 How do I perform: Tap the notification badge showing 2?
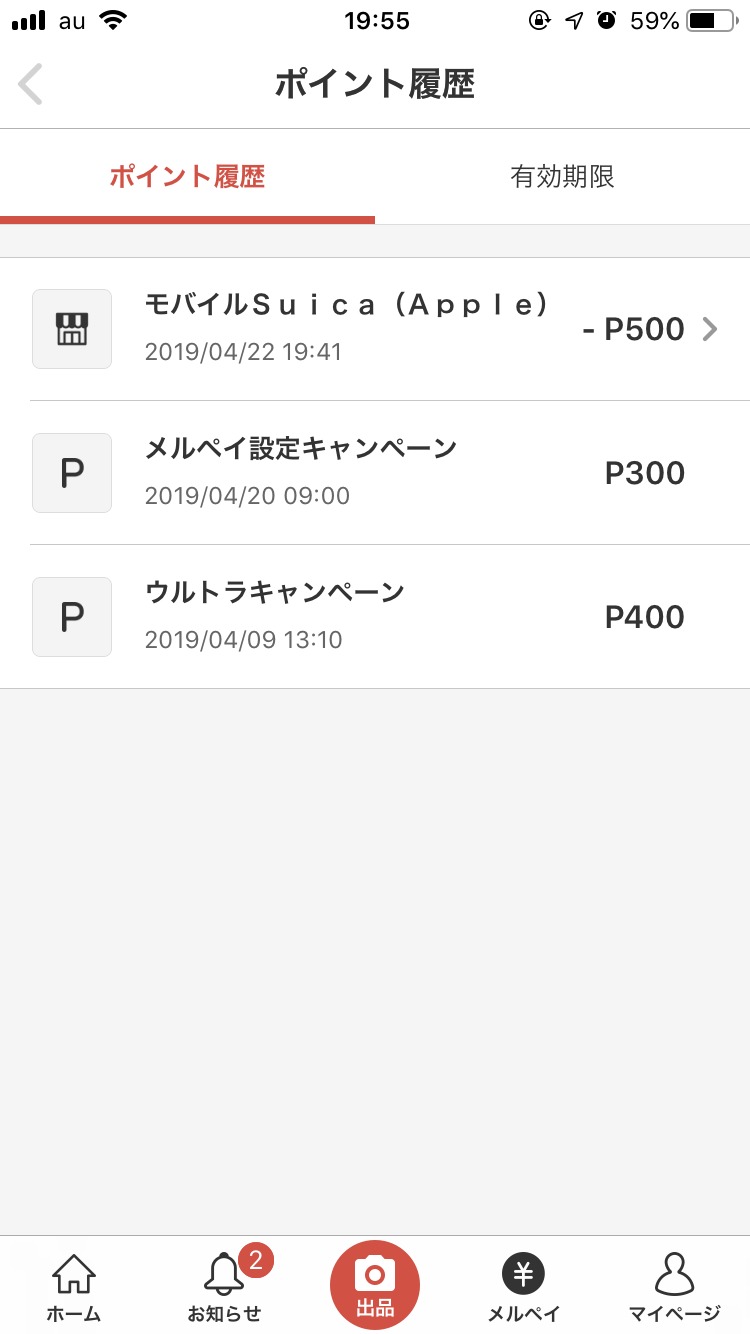255,1260
